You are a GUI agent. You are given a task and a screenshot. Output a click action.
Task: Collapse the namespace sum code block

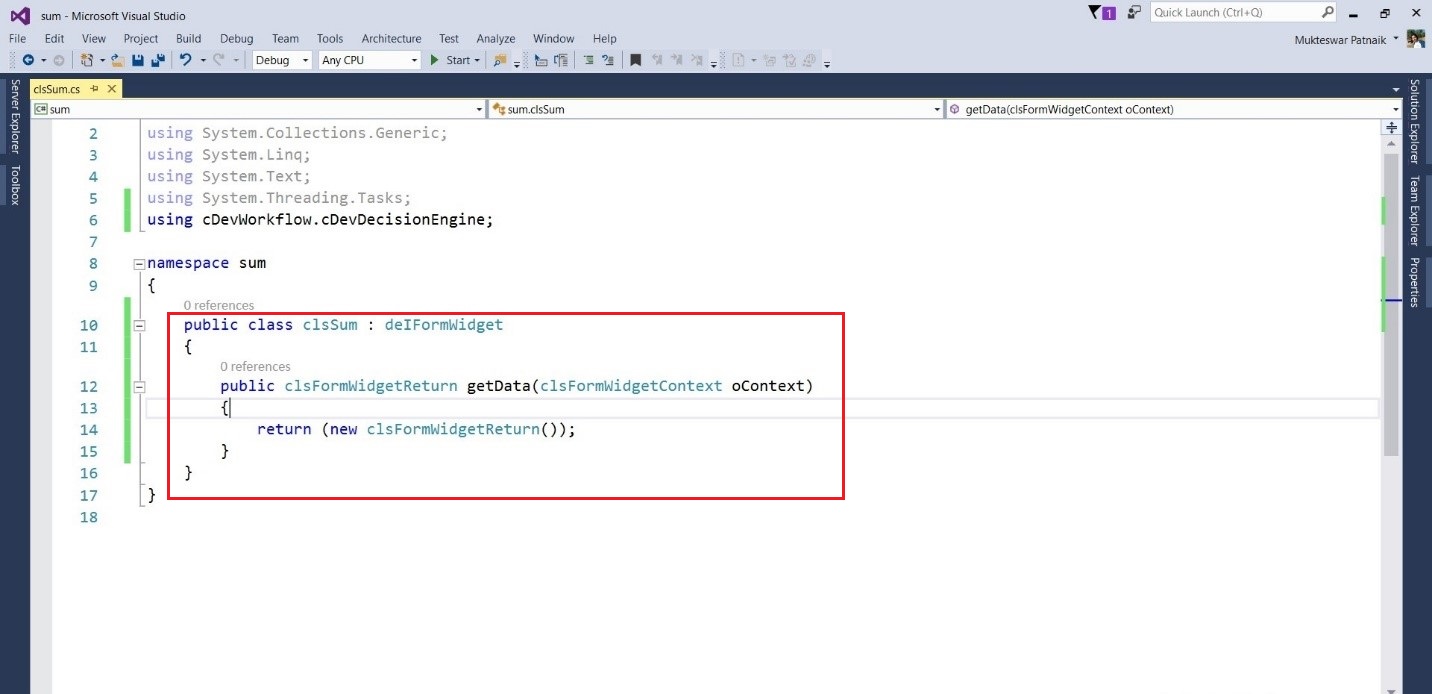tap(139, 264)
